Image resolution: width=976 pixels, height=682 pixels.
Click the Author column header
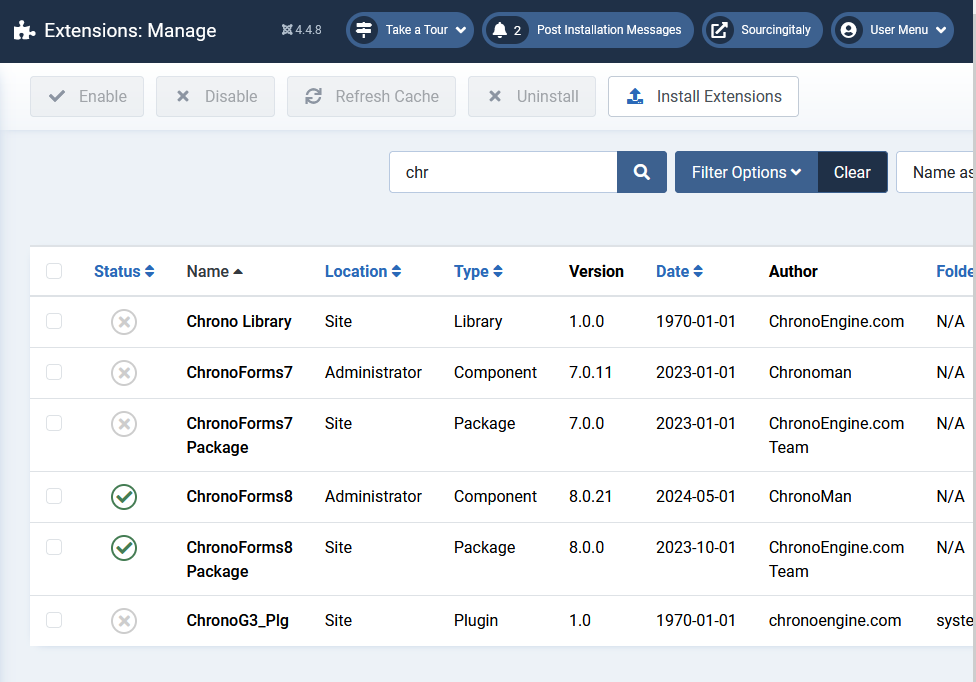click(x=793, y=271)
